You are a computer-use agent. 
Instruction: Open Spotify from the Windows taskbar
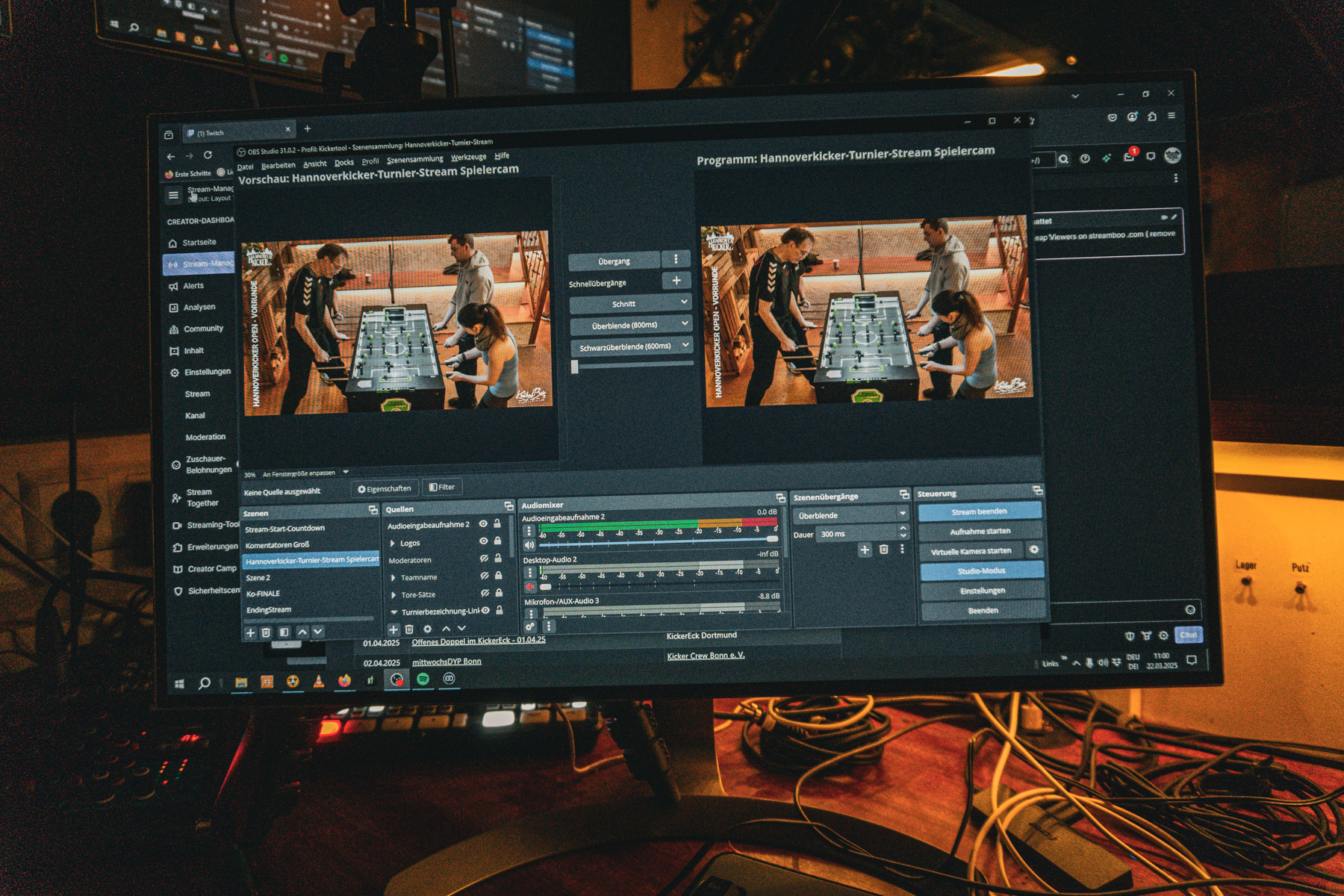(423, 679)
